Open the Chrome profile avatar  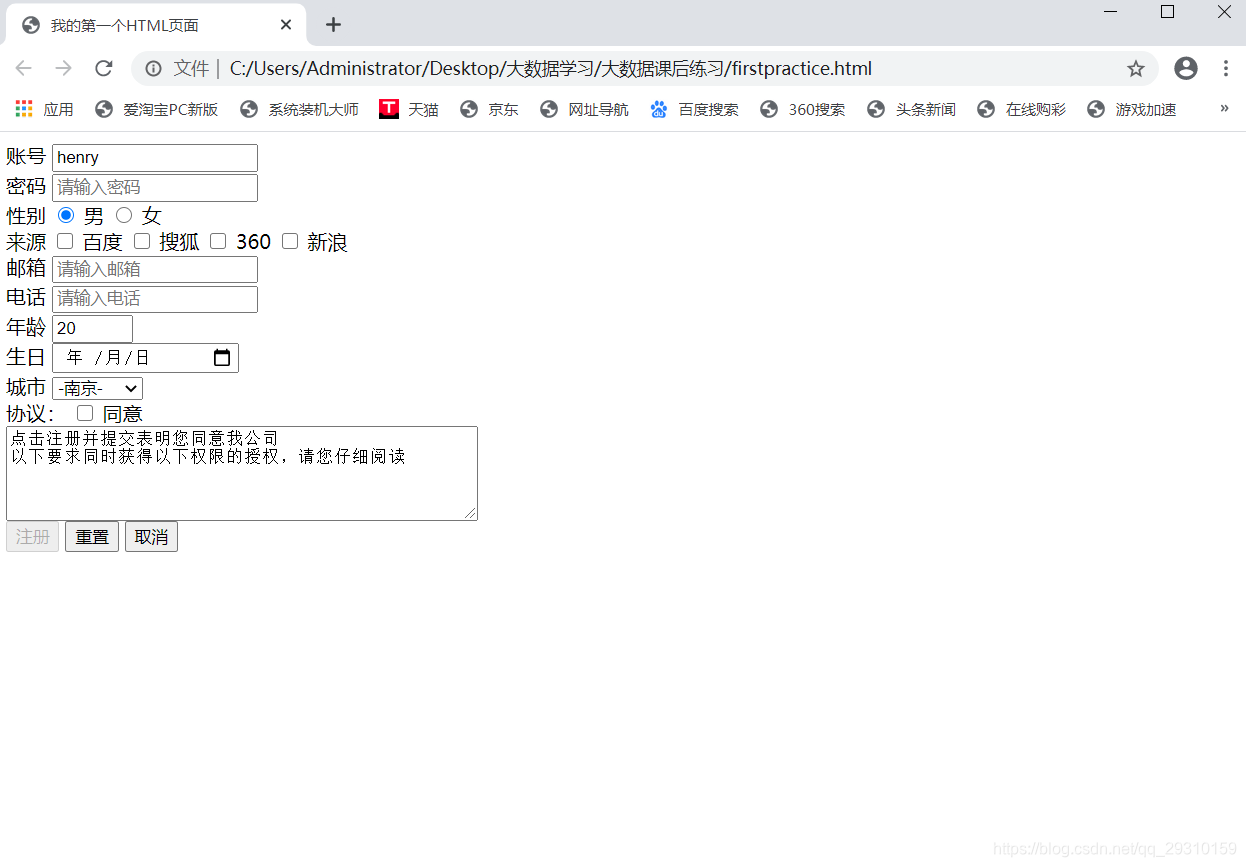point(1186,68)
